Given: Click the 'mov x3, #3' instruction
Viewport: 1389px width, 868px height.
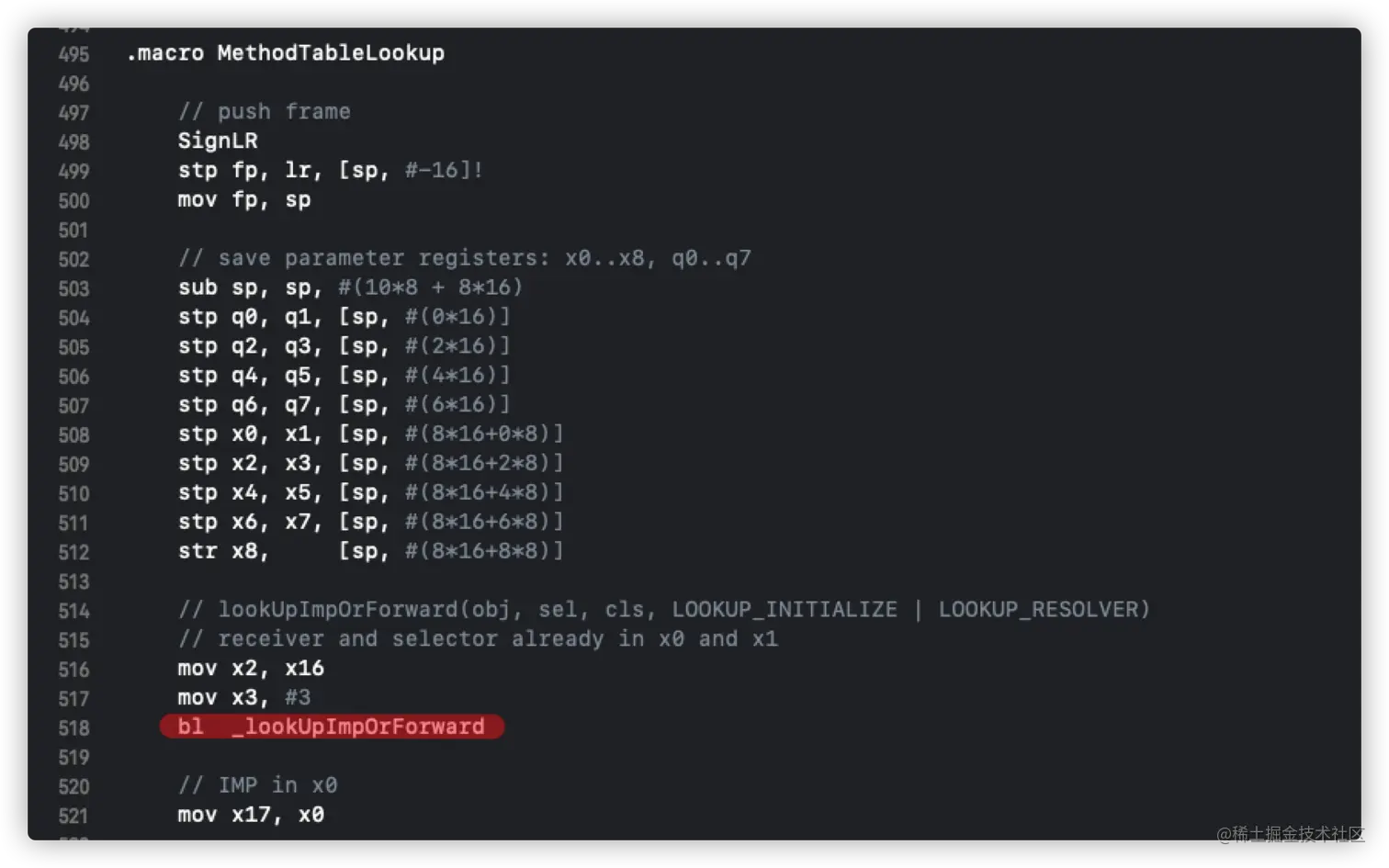Looking at the screenshot, I should pos(244,698).
